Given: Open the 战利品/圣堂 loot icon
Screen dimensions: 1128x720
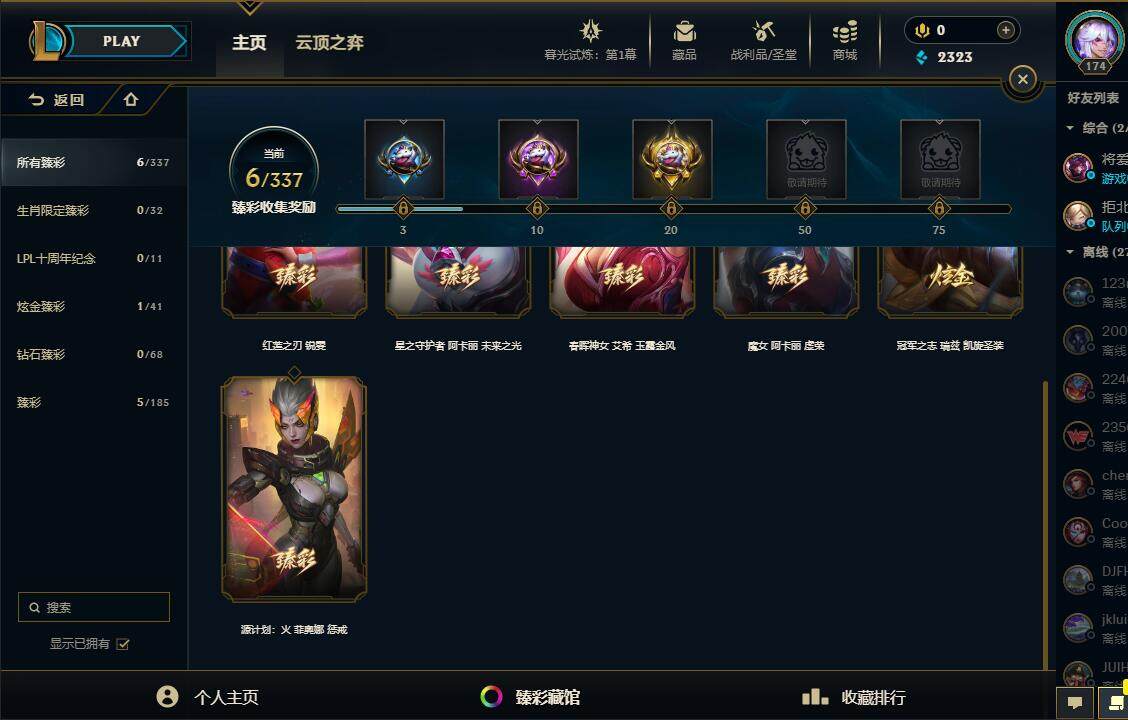Looking at the screenshot, I should [x=763, y=32].
